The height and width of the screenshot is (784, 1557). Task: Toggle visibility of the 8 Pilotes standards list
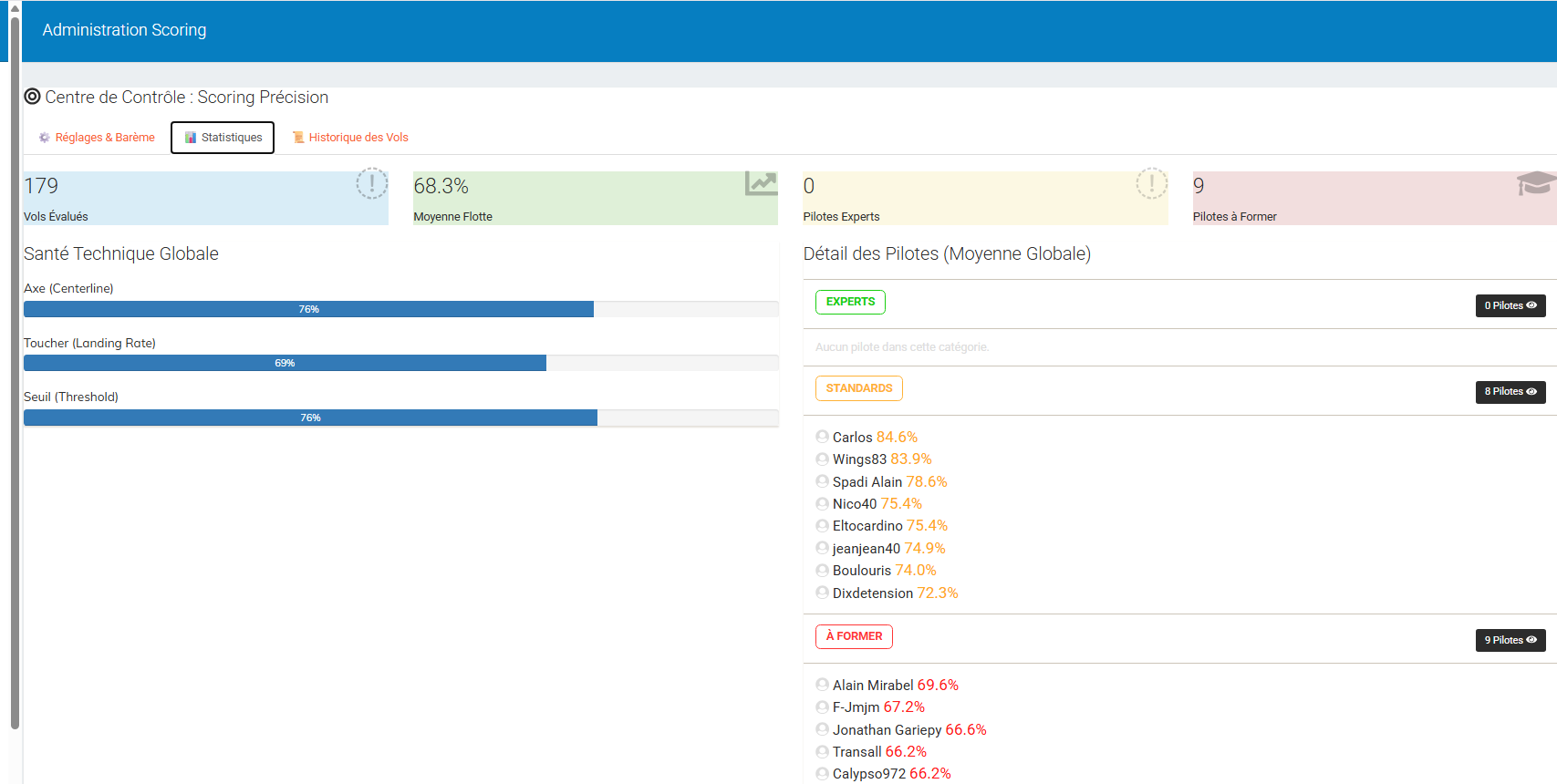[x=1510, y=392]
